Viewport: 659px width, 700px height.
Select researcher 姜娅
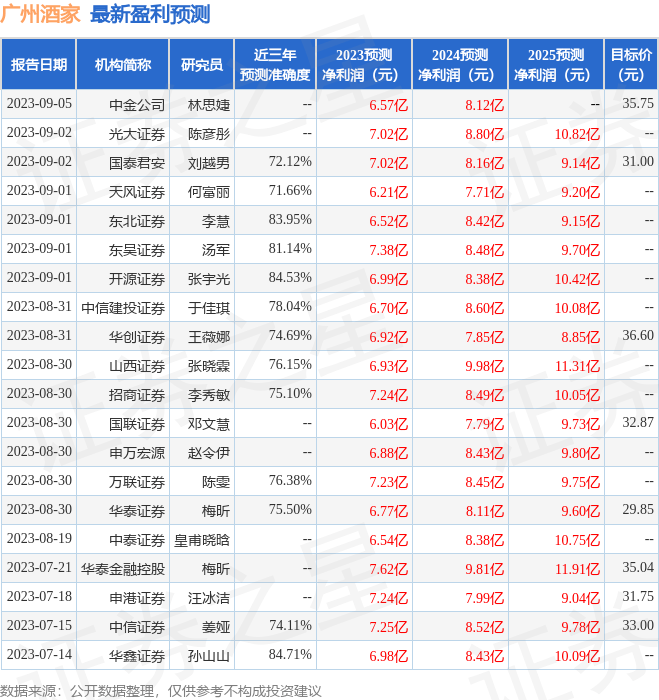(216, 627)
